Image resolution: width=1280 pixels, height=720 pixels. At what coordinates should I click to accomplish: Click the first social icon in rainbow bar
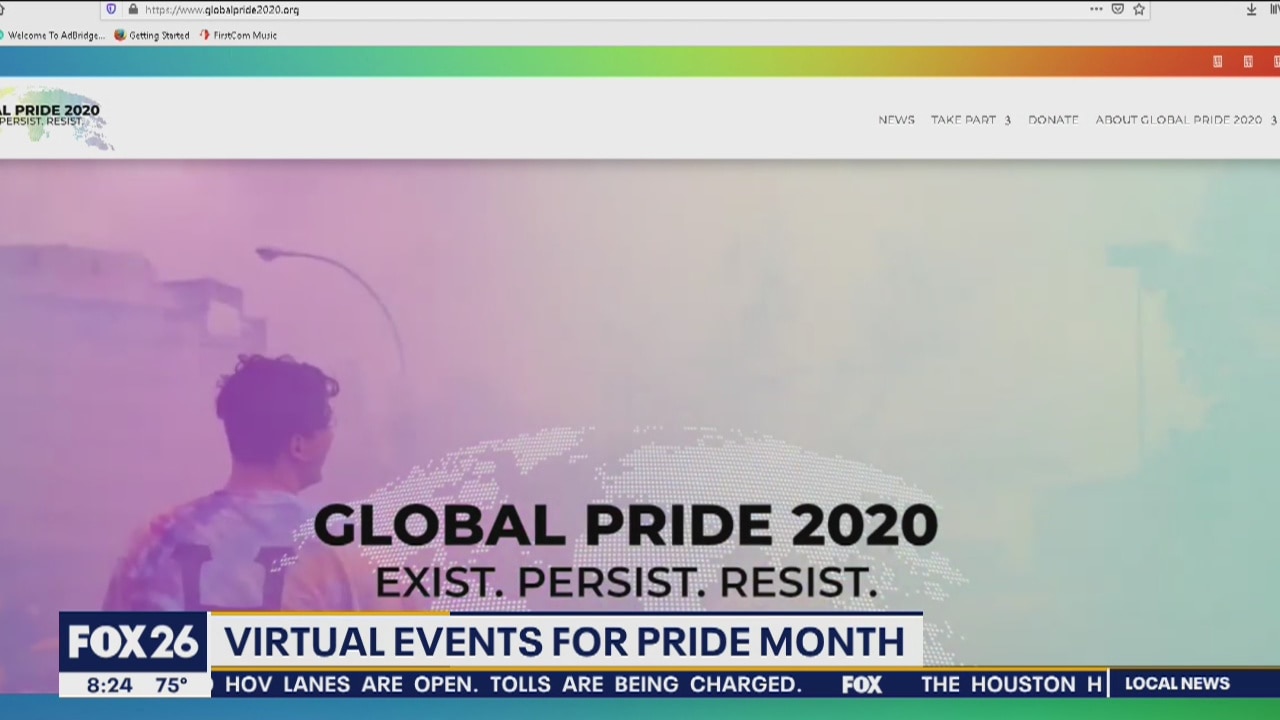click(x=1217, y=61)
